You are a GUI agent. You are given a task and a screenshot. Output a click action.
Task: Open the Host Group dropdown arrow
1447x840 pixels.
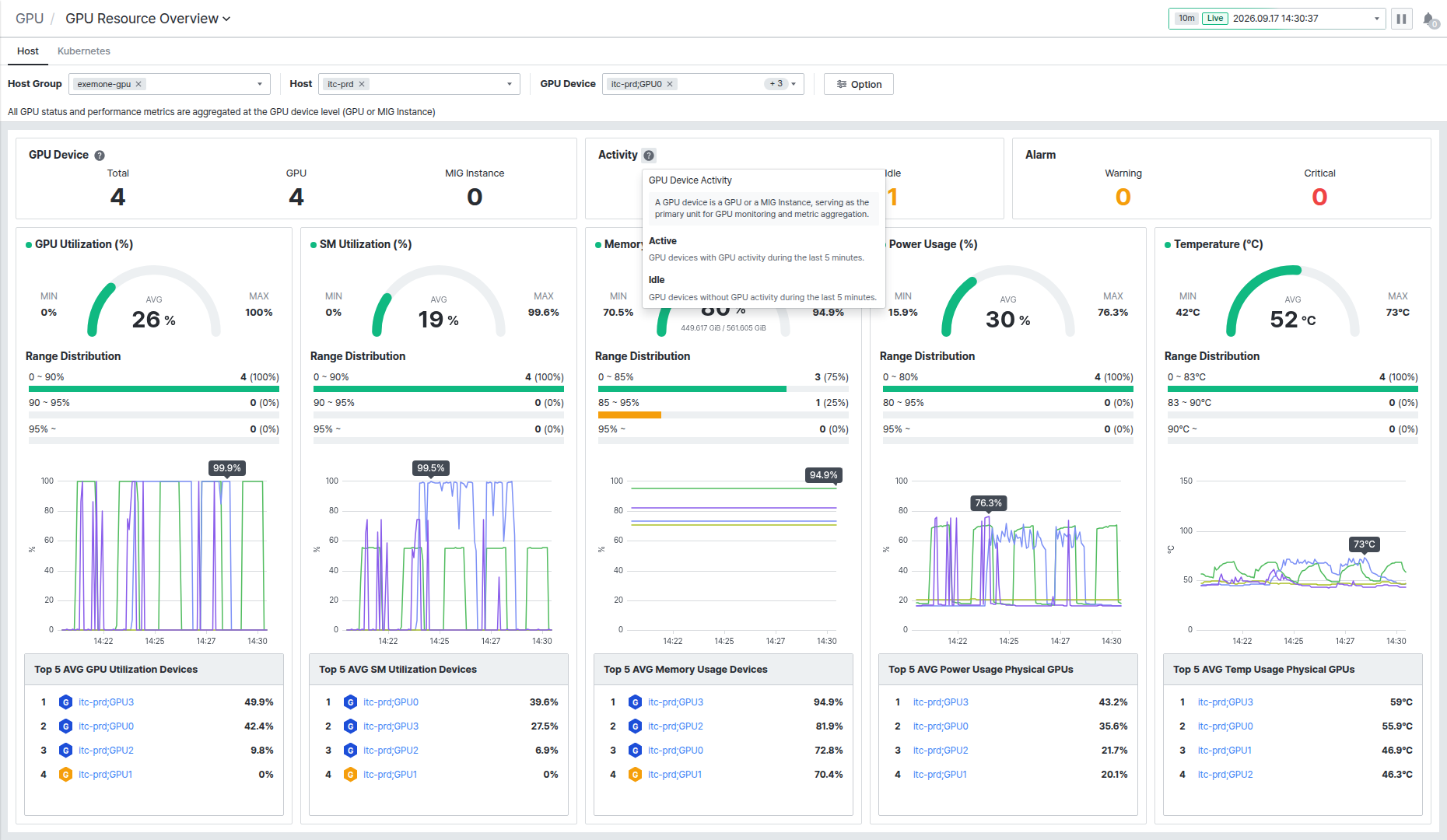(260, 84)
